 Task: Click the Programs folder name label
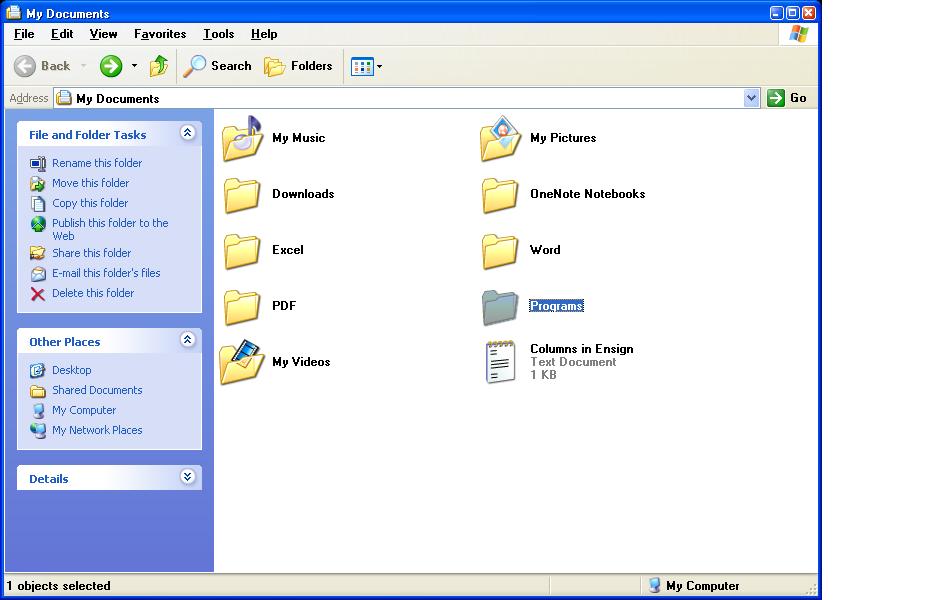pos(556,306)
